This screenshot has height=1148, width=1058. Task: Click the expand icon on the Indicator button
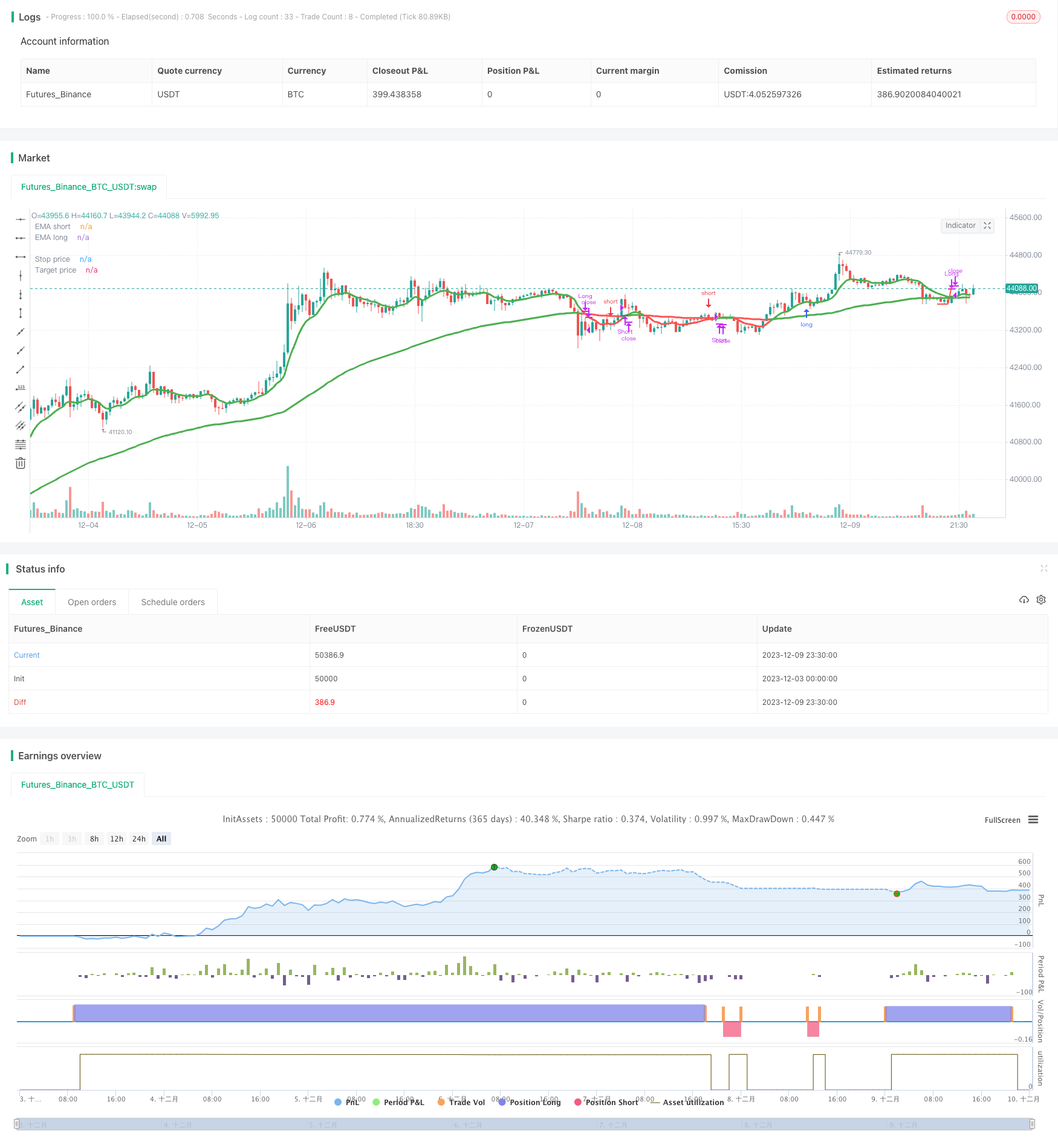point(987,225)
